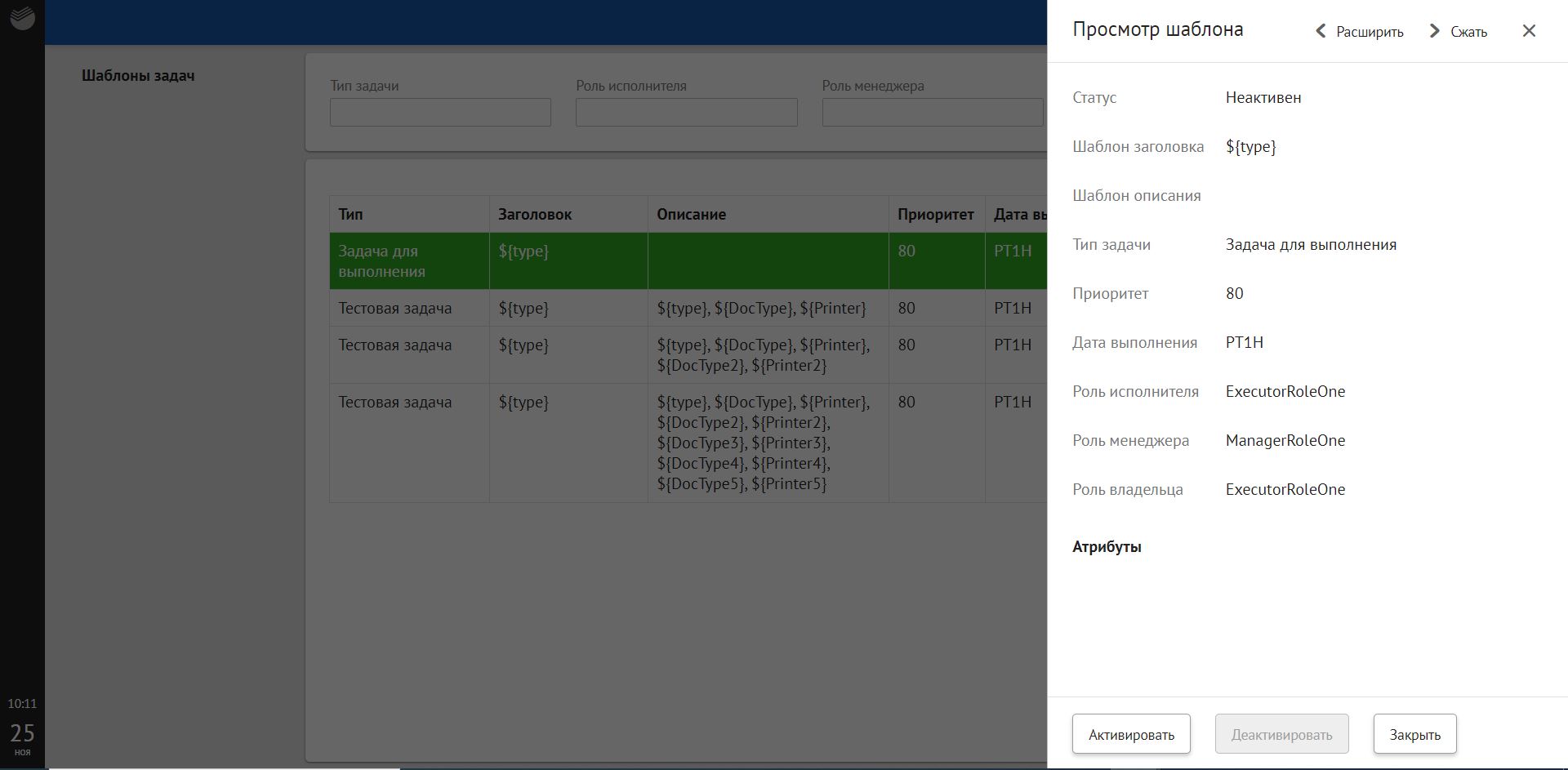Sort by the Тип column header

pos(351,215)
